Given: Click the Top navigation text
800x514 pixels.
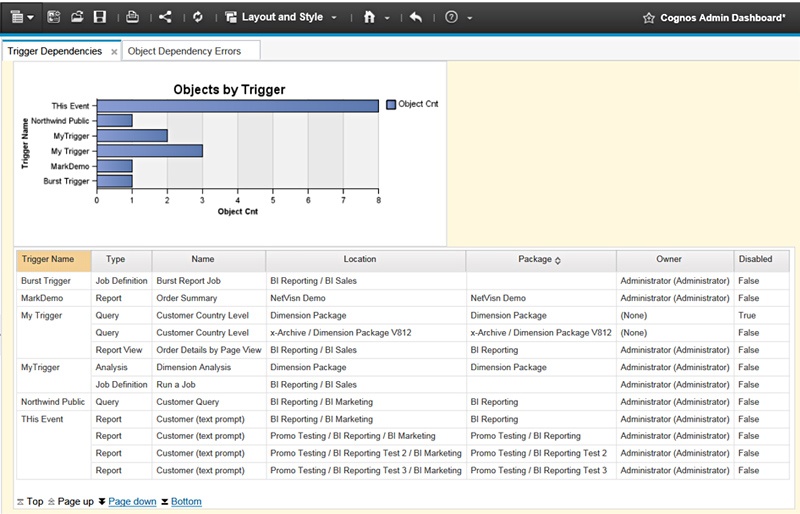Looking at the screenshot, I should pos(35,501).
